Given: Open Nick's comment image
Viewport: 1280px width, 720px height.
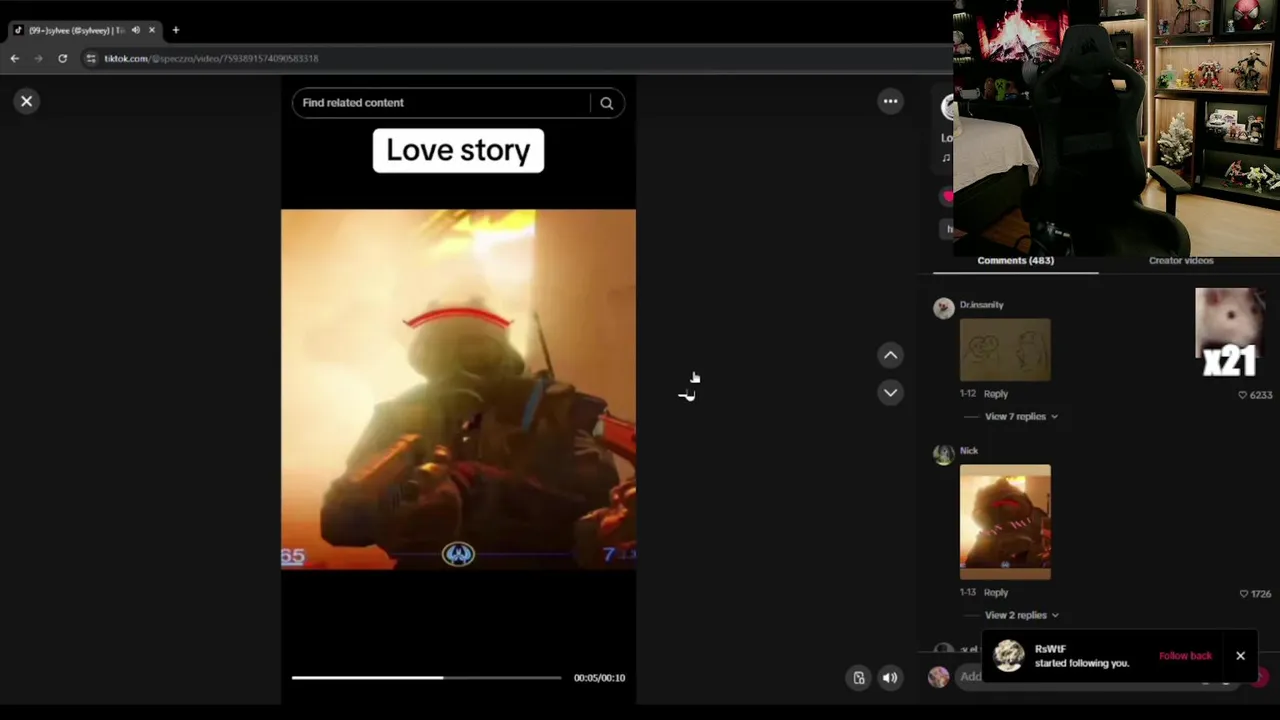Looking at the screenshot, I should 1005,521.
